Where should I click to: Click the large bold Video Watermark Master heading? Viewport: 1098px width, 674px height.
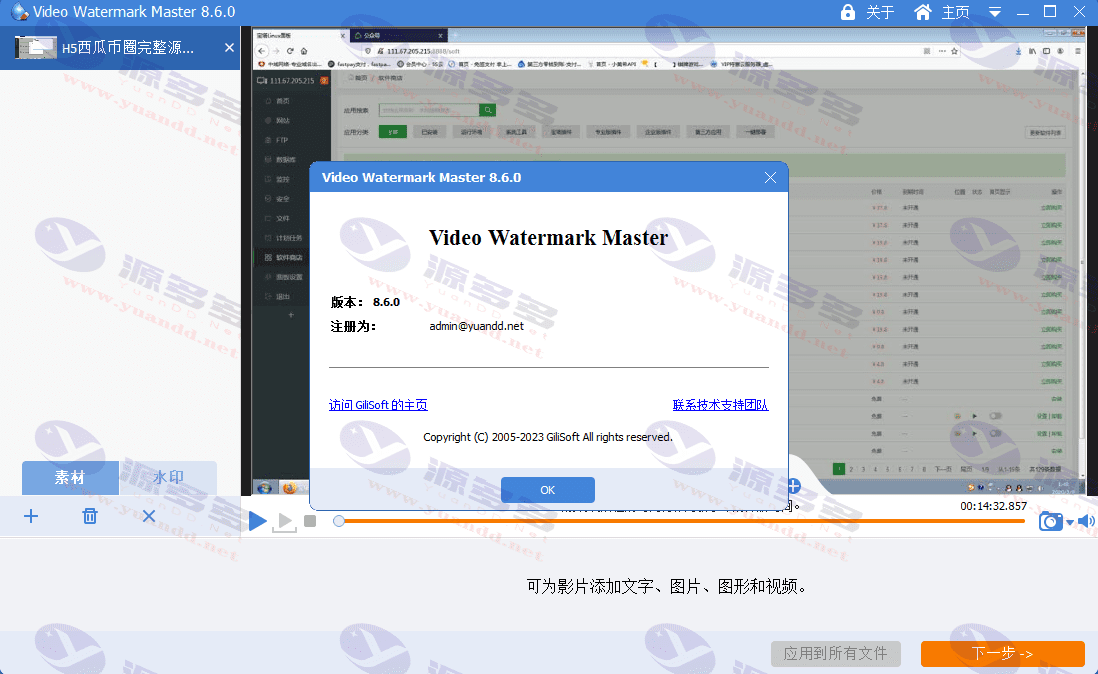(x=549, y=238)
